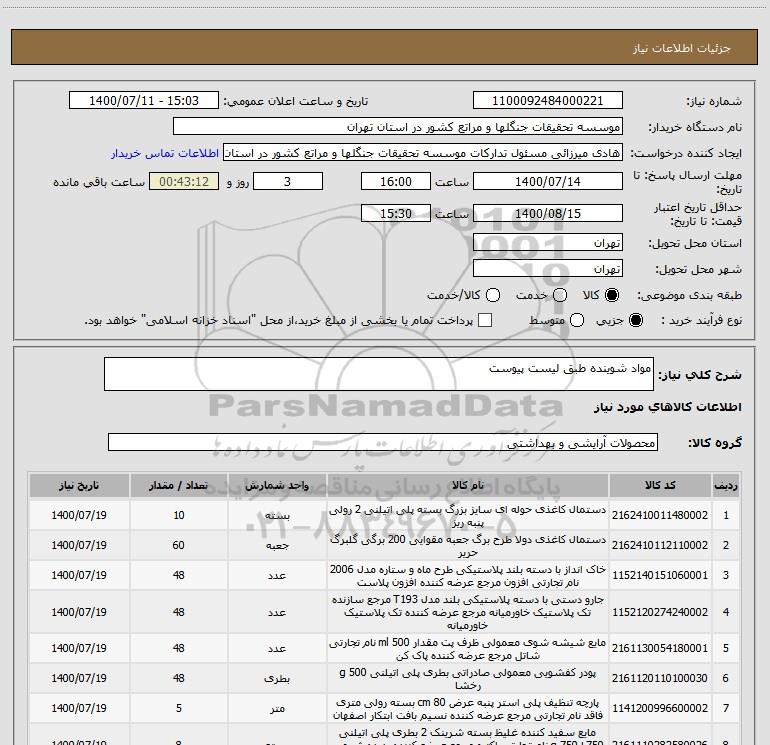This screenshot has width=770, height=745.
Task: Click unit متر in row 7
Action: tap(277, 708)
